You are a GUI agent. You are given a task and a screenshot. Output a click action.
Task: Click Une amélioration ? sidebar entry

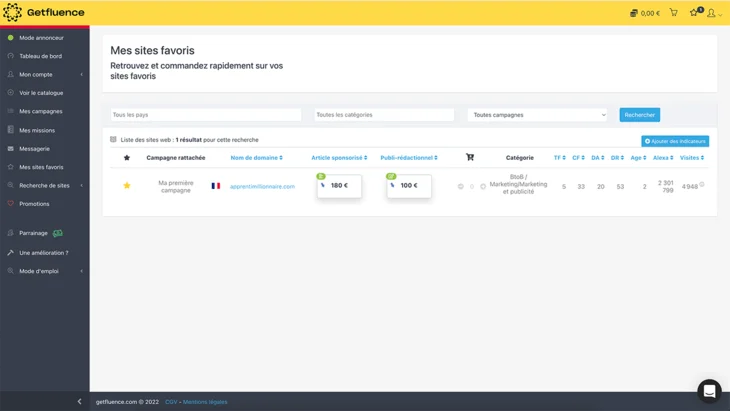43,253
